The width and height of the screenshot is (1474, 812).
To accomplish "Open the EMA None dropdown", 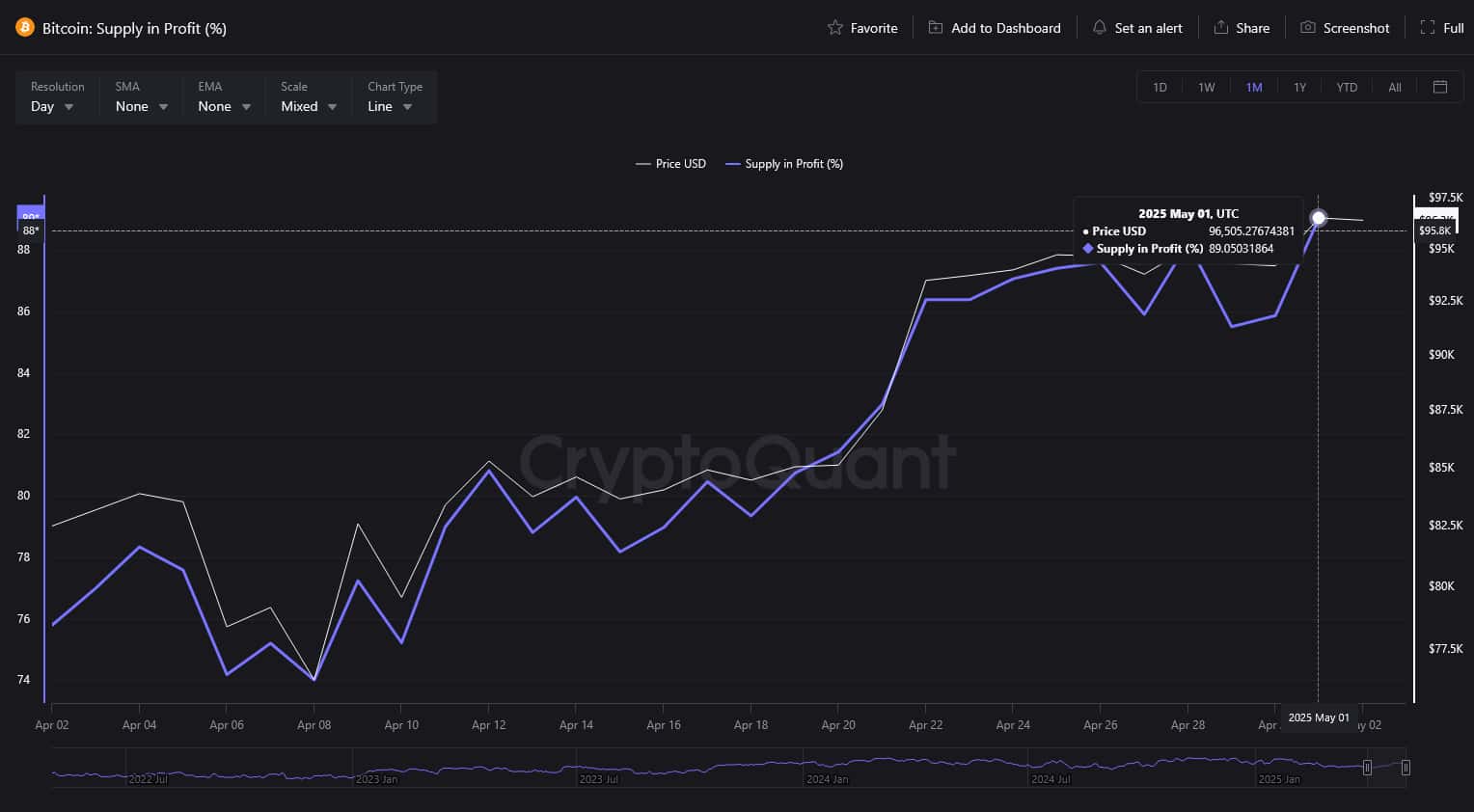I will point(224,106).
